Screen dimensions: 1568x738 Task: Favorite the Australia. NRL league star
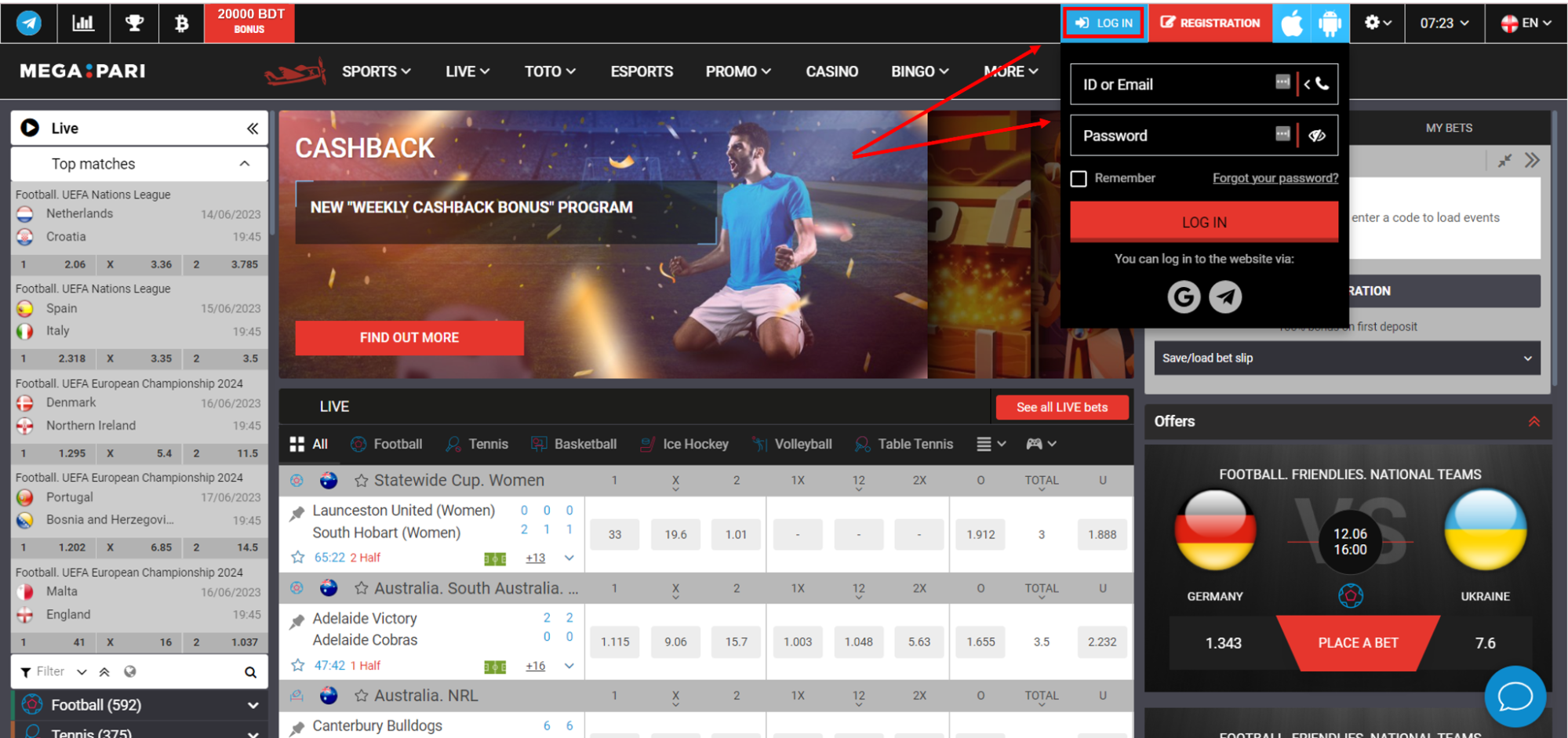[x=361, y=696]
